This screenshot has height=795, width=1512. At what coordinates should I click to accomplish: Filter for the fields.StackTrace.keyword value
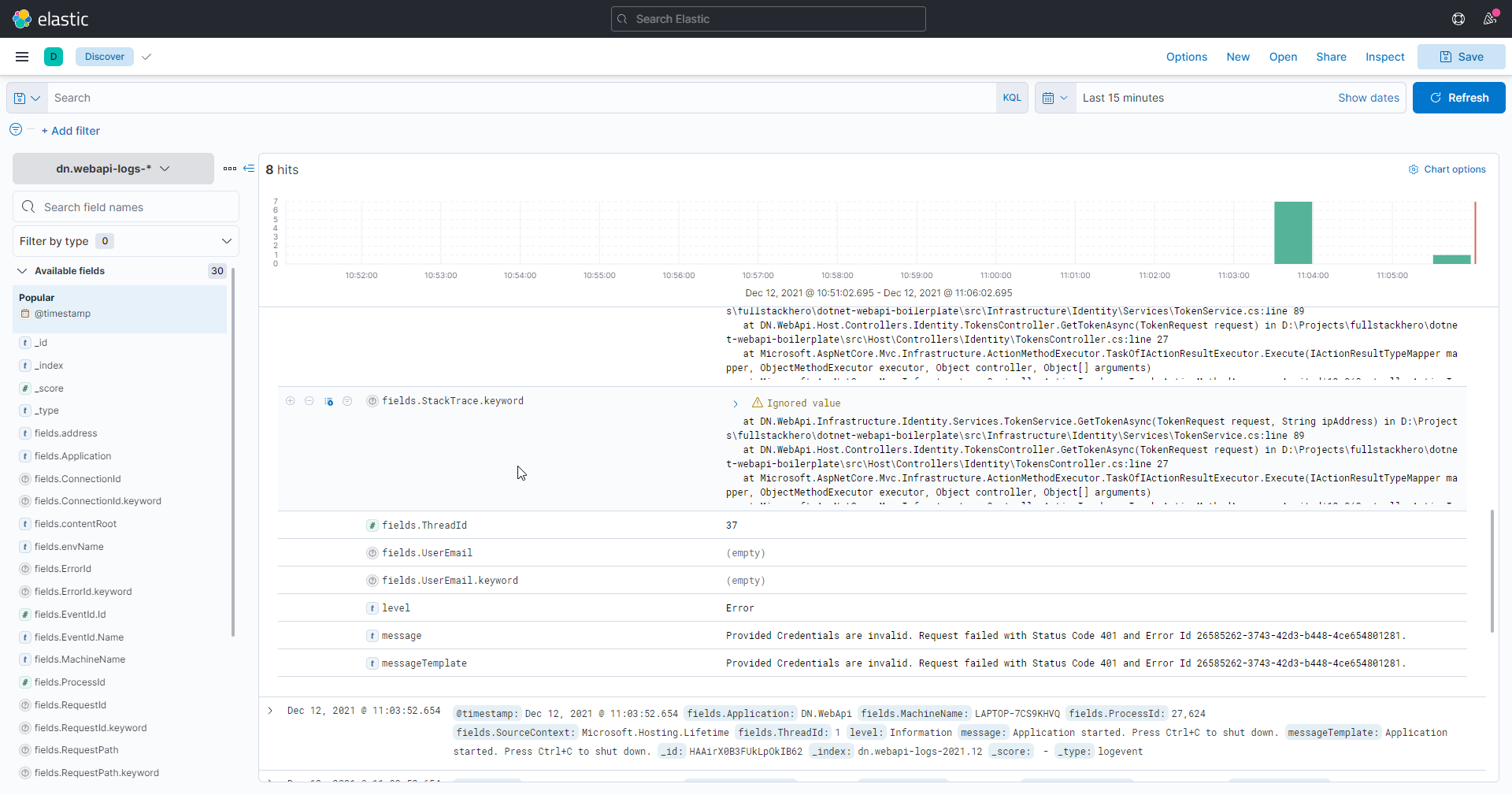[x=290, y=401]
